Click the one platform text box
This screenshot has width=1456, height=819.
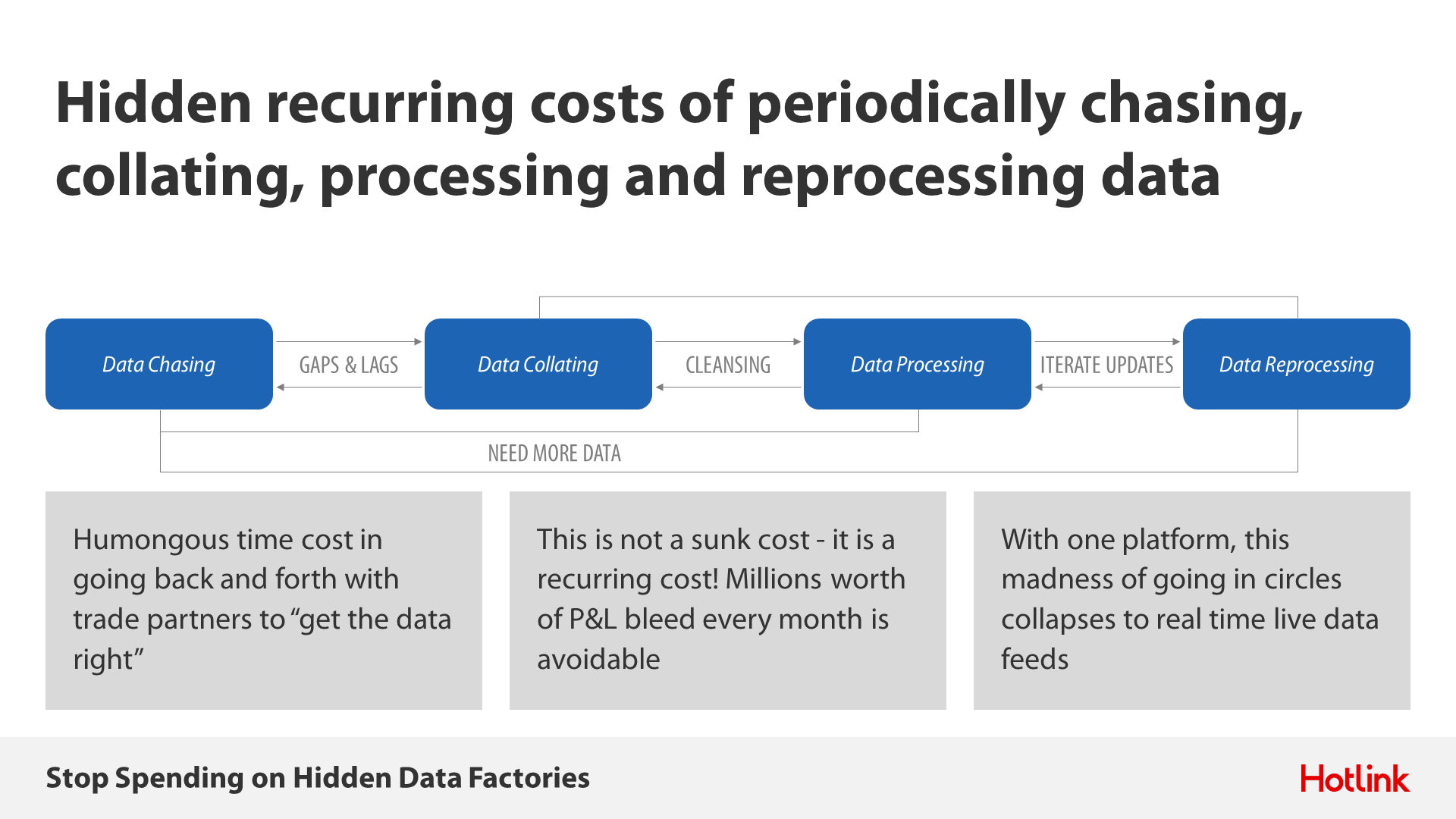(x=1192, y=601)
